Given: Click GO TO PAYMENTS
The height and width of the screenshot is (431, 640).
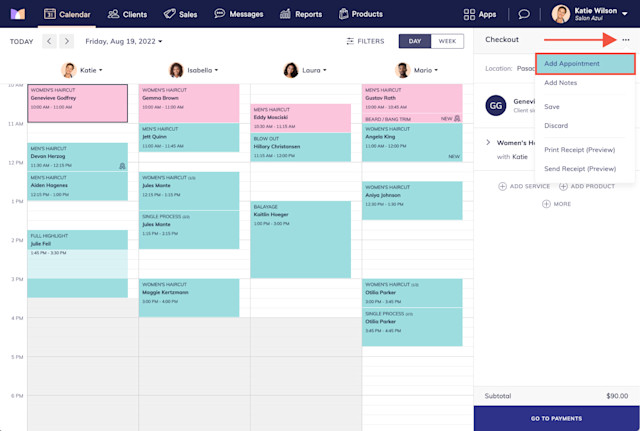Looking at the screenshot, I should (x=556, y=418).
